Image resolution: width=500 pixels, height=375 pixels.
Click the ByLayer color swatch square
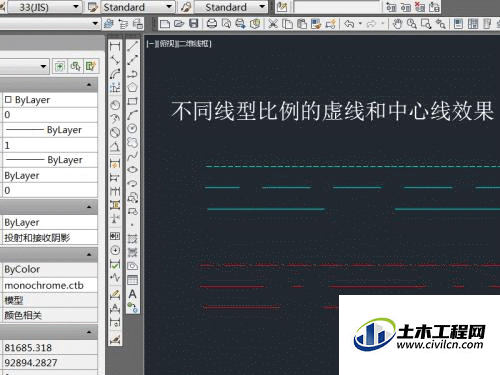[x=8, y=99]
